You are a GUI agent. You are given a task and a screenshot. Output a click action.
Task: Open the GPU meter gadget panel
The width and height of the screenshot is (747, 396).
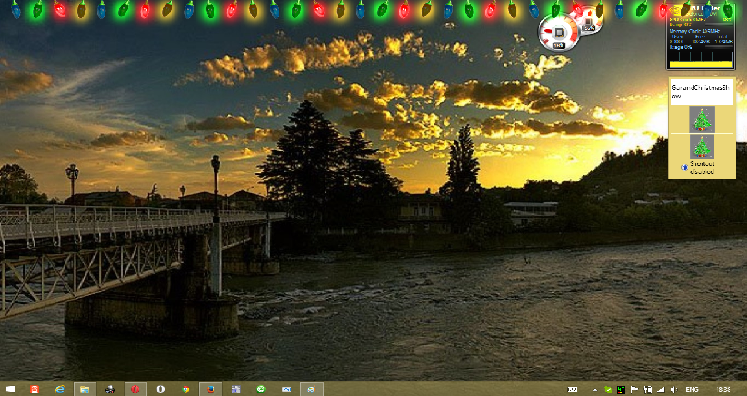[700, 38]
